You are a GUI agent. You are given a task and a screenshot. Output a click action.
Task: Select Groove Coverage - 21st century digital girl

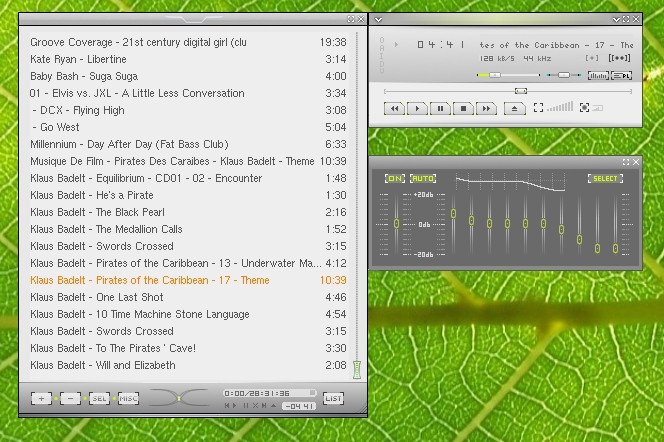(x=188, y=42)
